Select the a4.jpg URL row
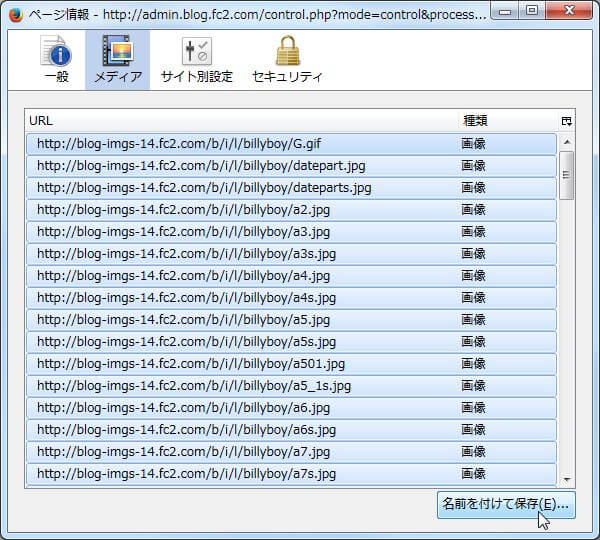Screen dimensions: 600x540 click(x=291, y=276)
